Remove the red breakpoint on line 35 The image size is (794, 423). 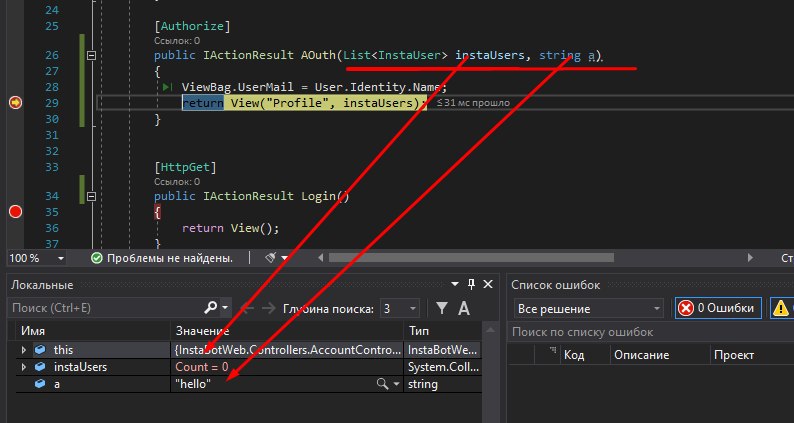[15, 212]
